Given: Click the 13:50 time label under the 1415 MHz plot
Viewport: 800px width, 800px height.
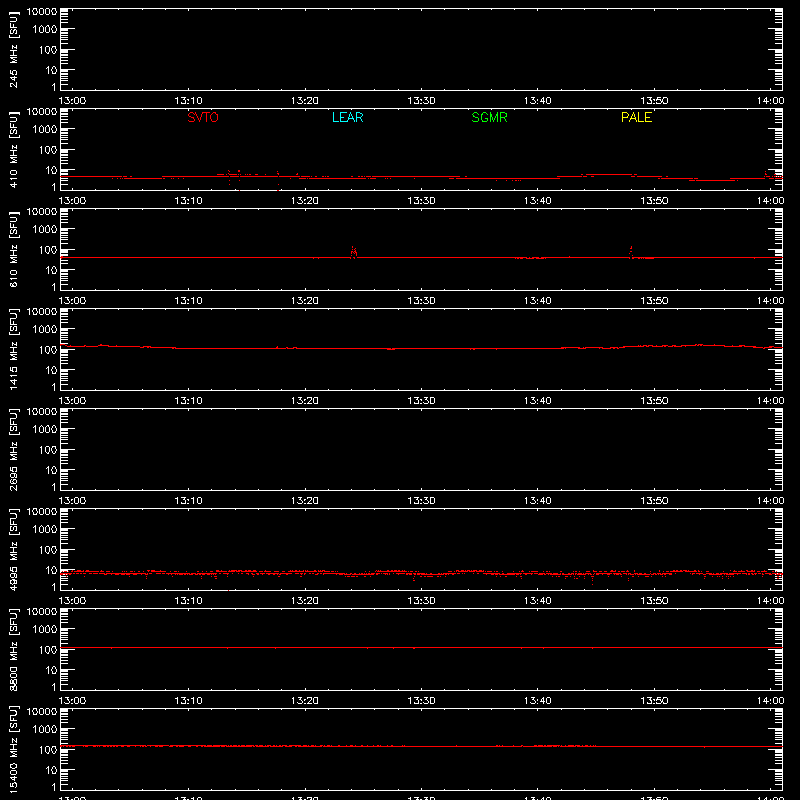Looking at the screenshot, I should coord(654,401).
